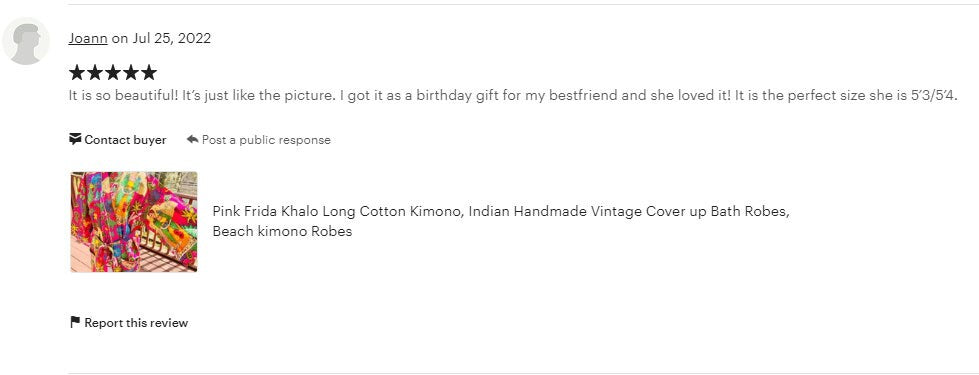Click the first rating star
Screen dimensions: 979x375
(77, 72)
